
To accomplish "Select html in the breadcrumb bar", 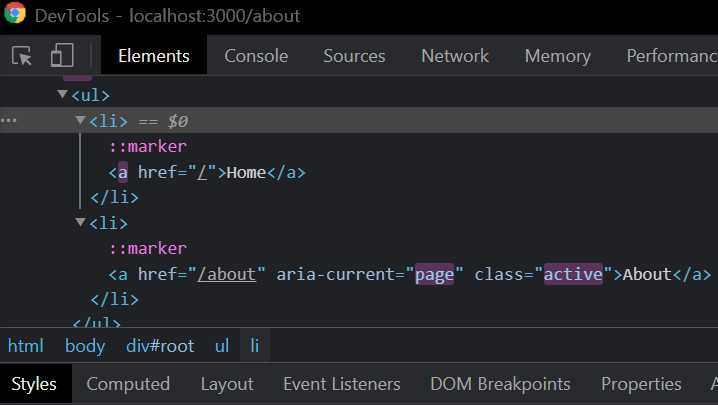I will pos(26,346).
